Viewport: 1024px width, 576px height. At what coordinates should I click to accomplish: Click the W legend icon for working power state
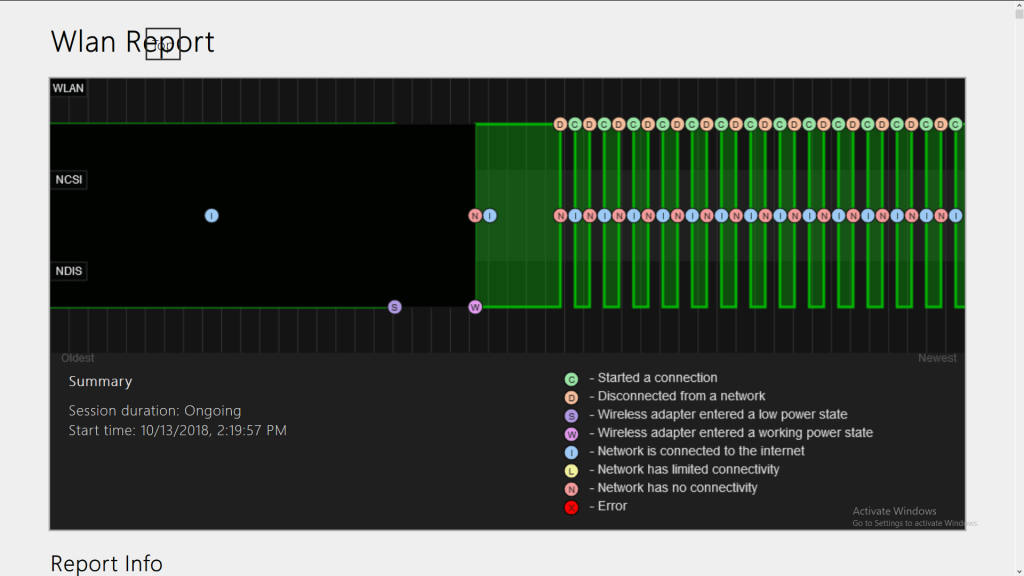click(x=571, y=434)
